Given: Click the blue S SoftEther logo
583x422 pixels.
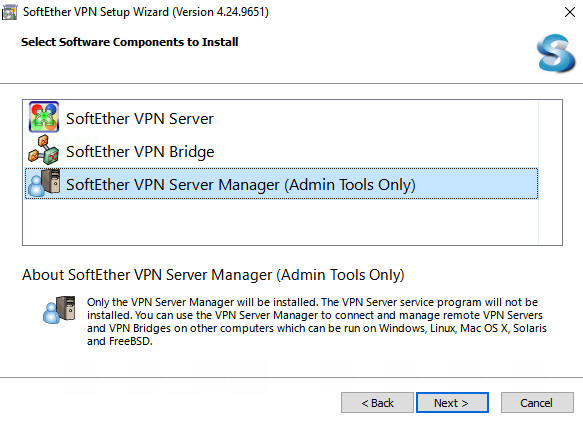Looking at the screenshot, I should (555, 53).
